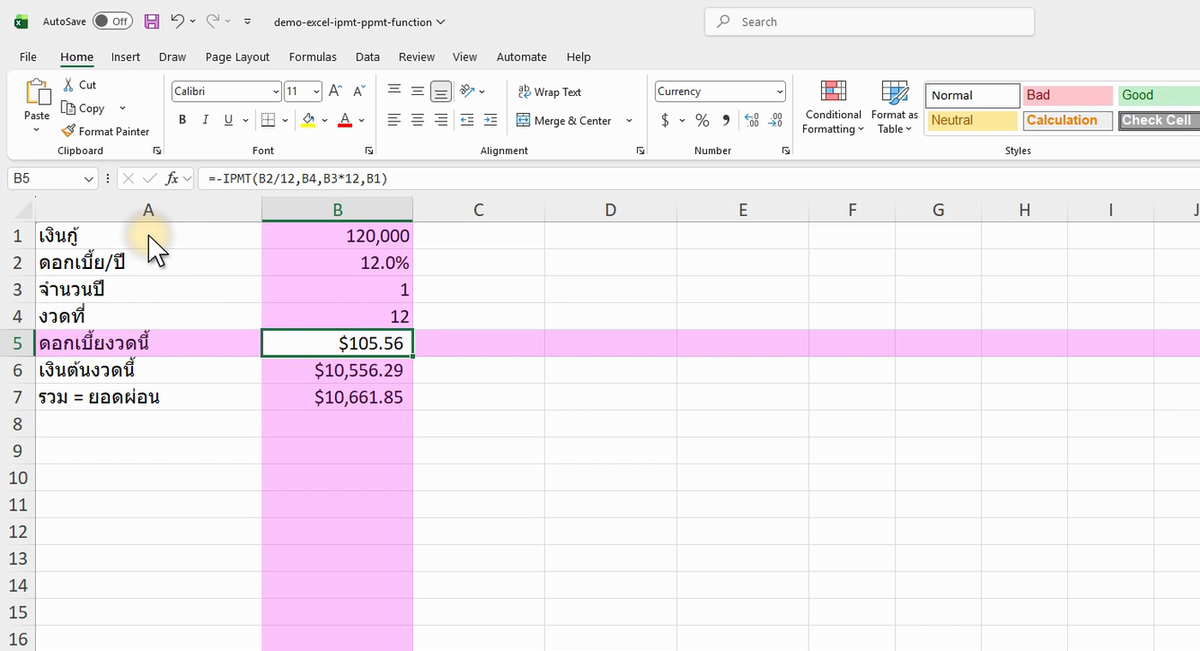Activate the Format Painter

tap(105, 131)
